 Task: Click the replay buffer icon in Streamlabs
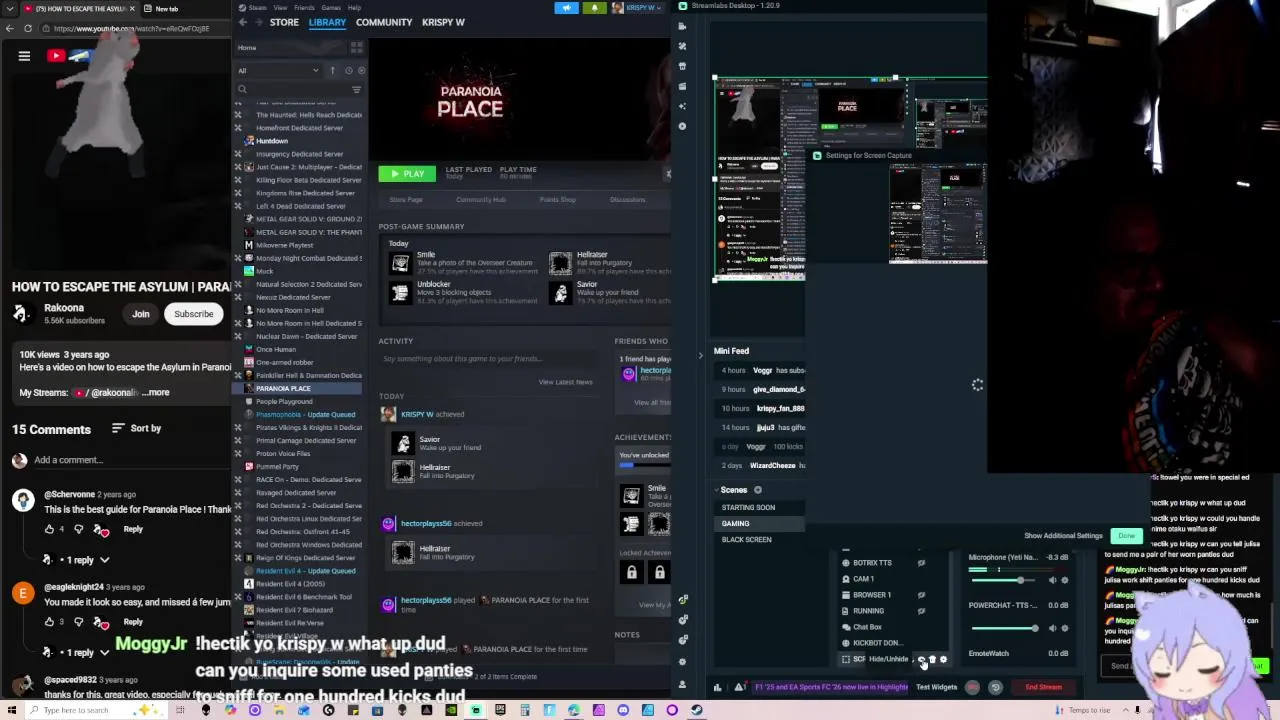[995, 687]
